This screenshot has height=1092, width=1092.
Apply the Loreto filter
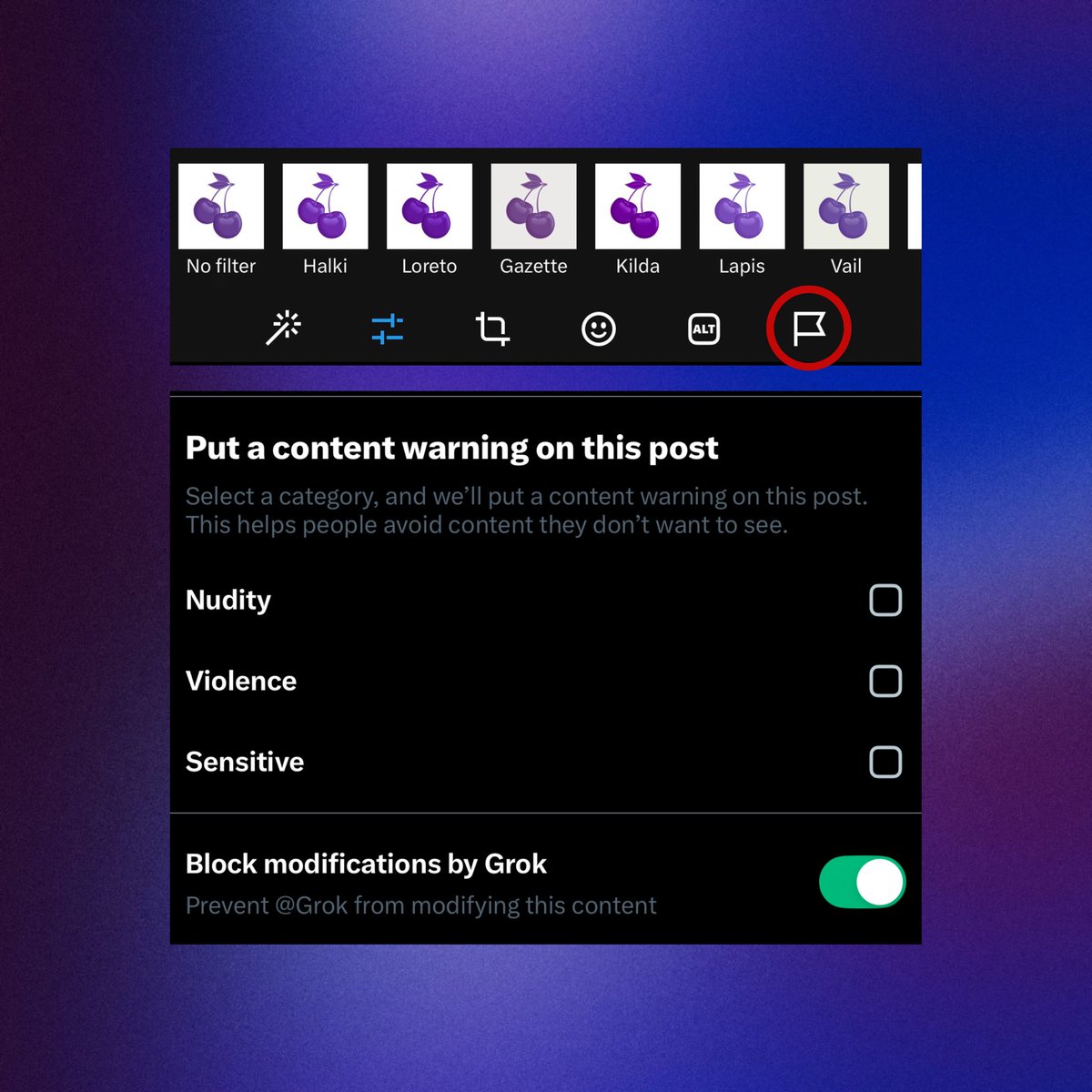[430, 207]
